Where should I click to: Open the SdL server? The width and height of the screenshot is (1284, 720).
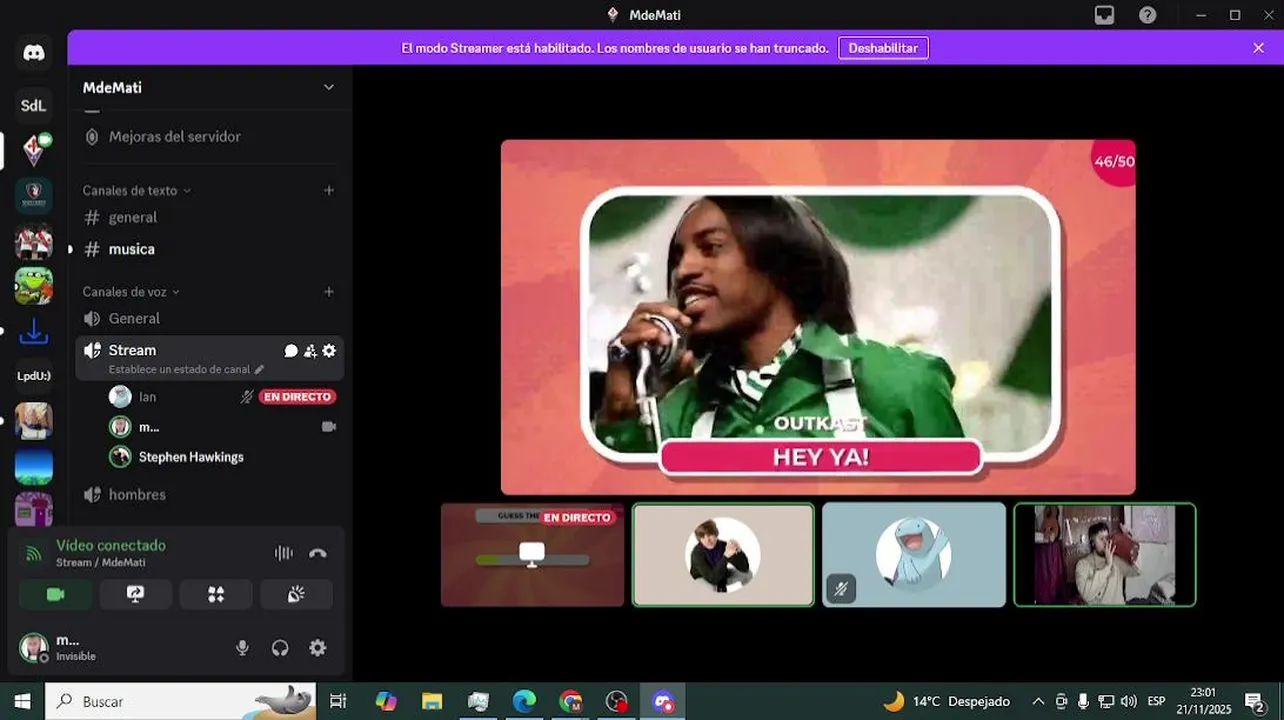pyautogui.click(x=34, y=105)
